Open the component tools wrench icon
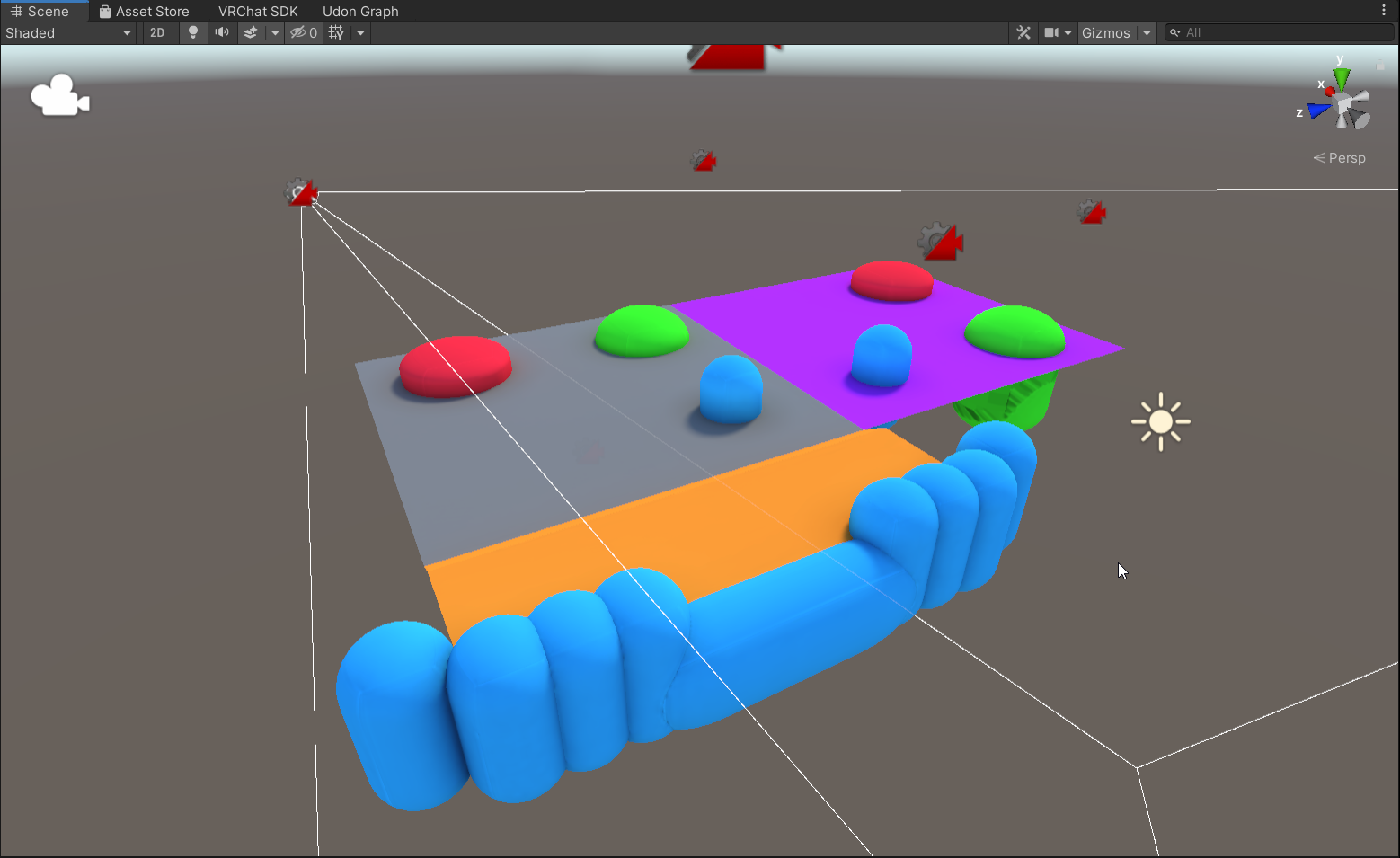 coord(1023,32)
